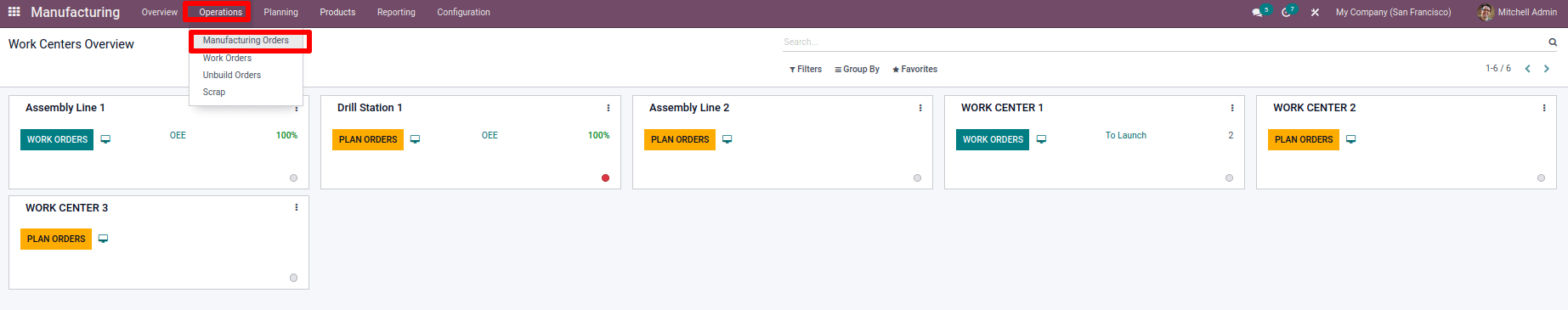Open the activities clock icon

coord(1286,13)
